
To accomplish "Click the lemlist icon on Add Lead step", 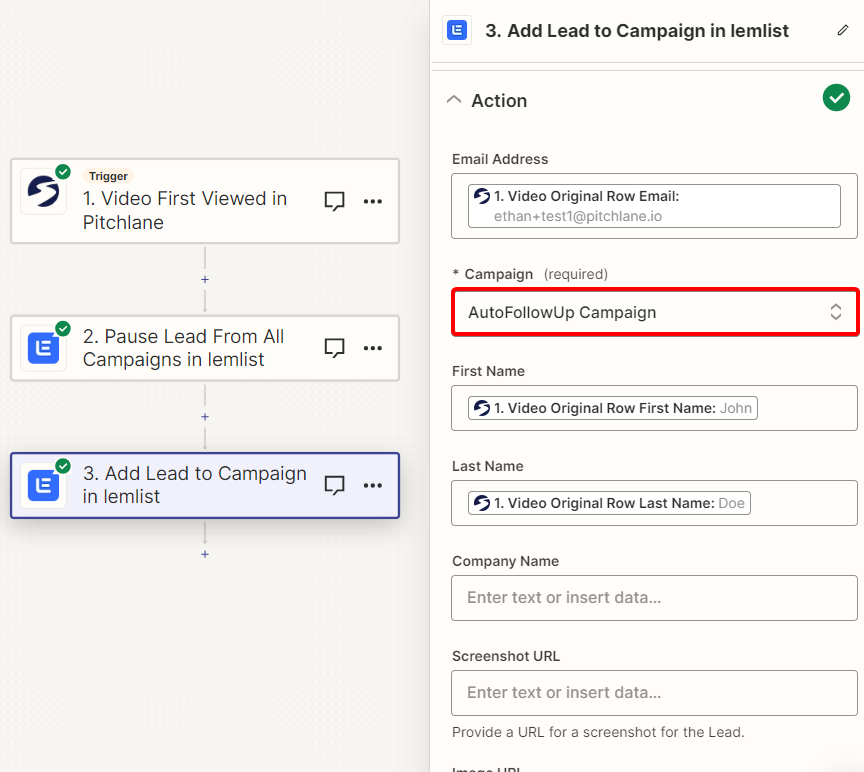I will [x=44, y=485].
